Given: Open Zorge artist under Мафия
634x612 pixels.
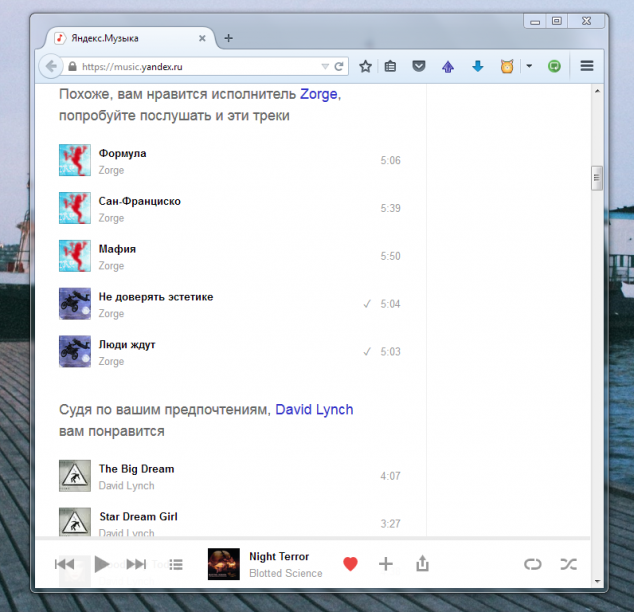Looking at the screenshot, I should (111, 266).
